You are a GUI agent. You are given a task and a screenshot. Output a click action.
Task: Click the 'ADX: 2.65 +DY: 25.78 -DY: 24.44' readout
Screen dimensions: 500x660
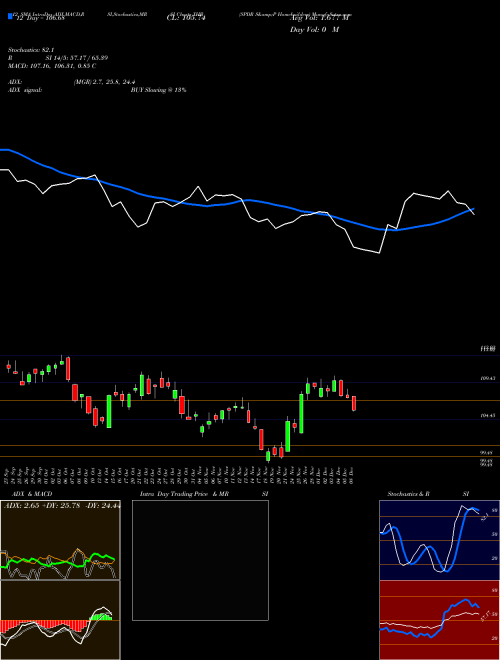(62, 506)
